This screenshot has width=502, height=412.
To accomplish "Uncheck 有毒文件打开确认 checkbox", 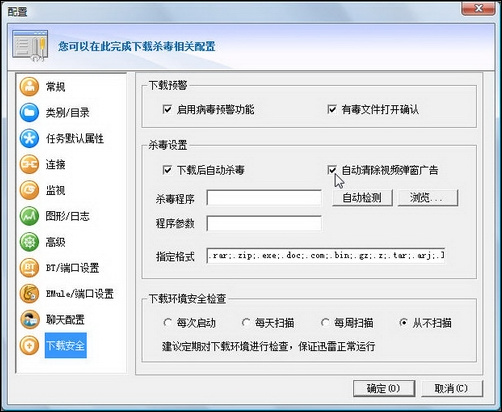I will [x=332, y=109].
